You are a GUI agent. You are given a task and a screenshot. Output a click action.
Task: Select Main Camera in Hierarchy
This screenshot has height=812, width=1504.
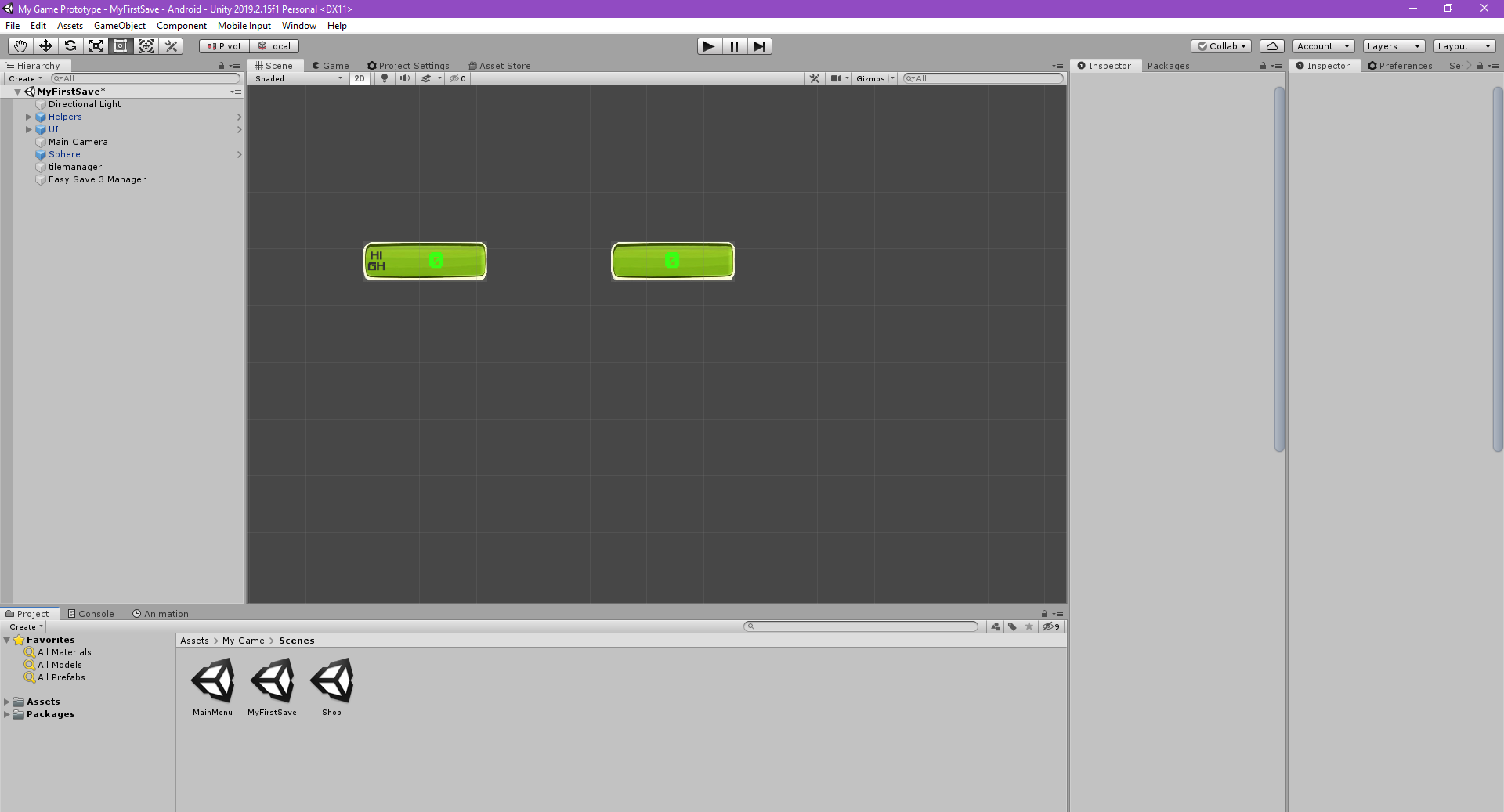(x=78, y=142)
